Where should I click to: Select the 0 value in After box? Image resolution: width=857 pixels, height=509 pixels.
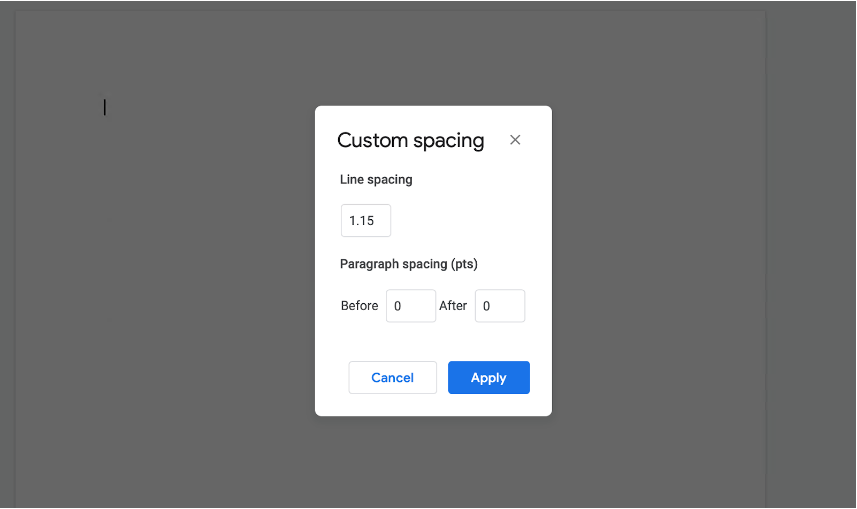coord(486,306)
